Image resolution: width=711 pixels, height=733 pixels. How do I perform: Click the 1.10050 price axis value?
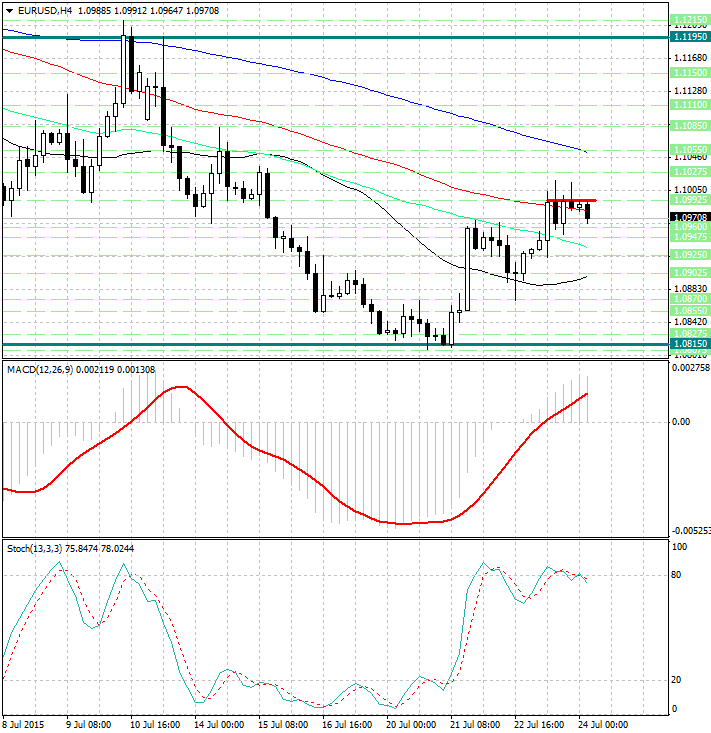tap(690, 190)
